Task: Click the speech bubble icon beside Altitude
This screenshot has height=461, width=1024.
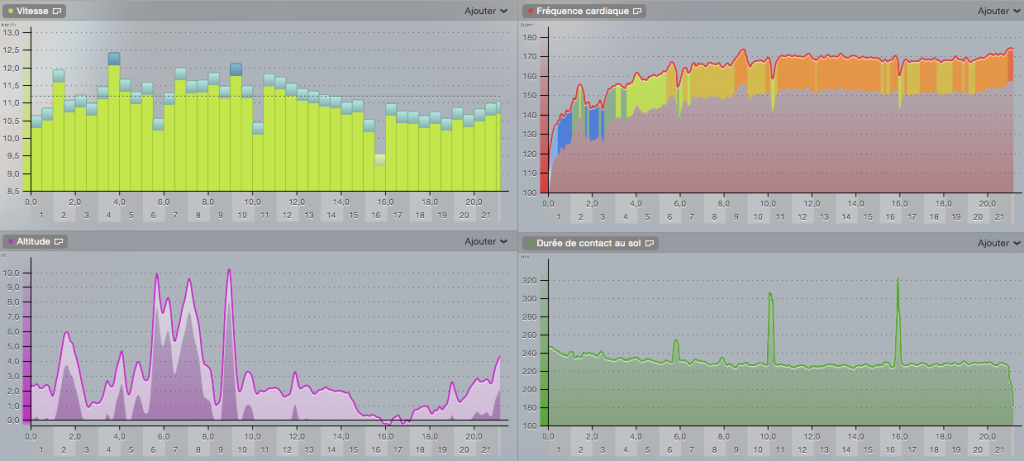Action: click(x=59, y=242)
